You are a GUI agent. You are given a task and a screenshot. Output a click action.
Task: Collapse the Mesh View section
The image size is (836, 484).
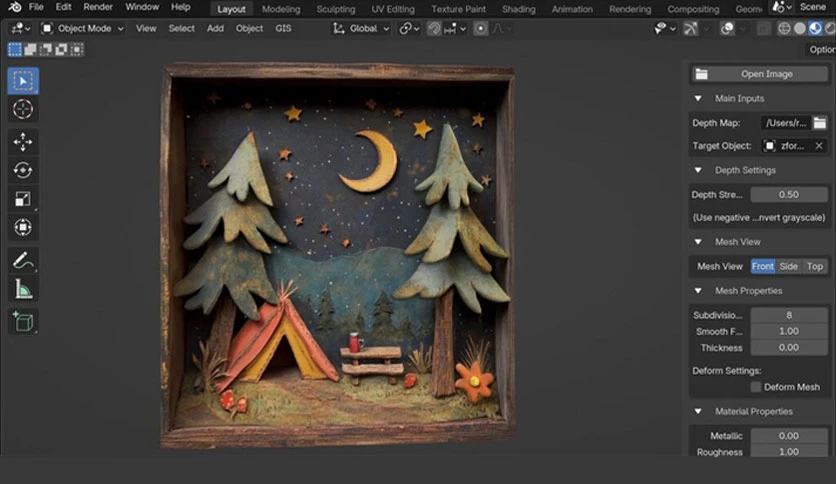[698, 242]
